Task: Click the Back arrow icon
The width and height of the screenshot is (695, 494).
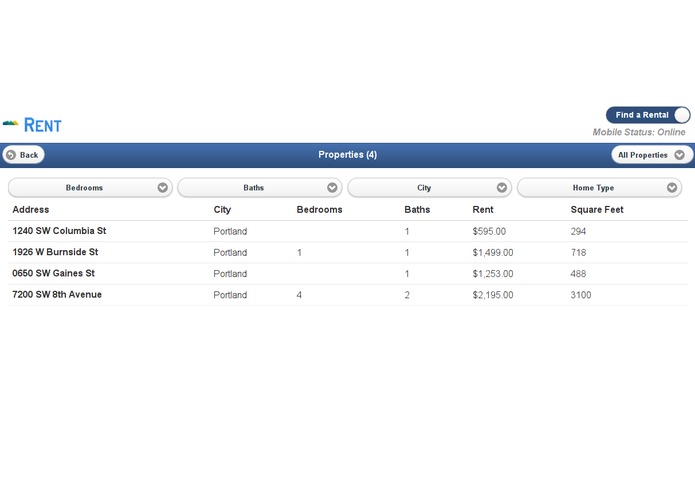Action: [x=11, y=155]
